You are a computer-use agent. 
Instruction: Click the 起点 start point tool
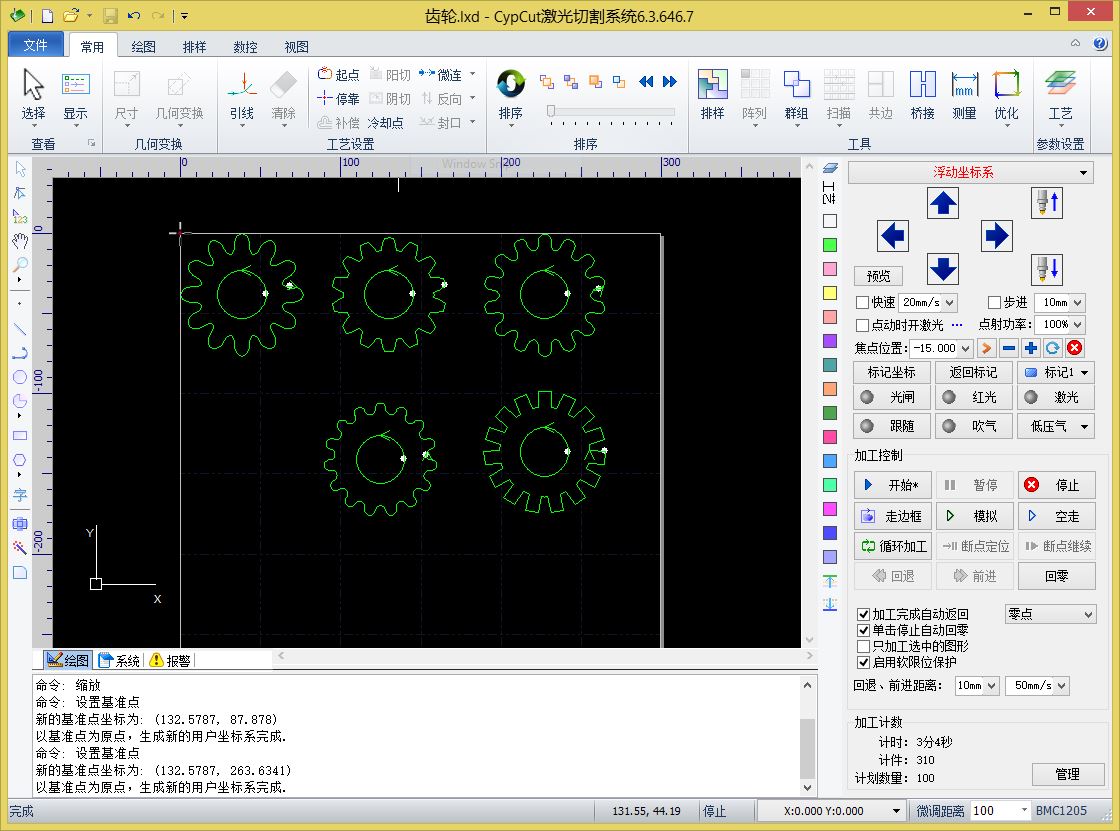(339, 74)
